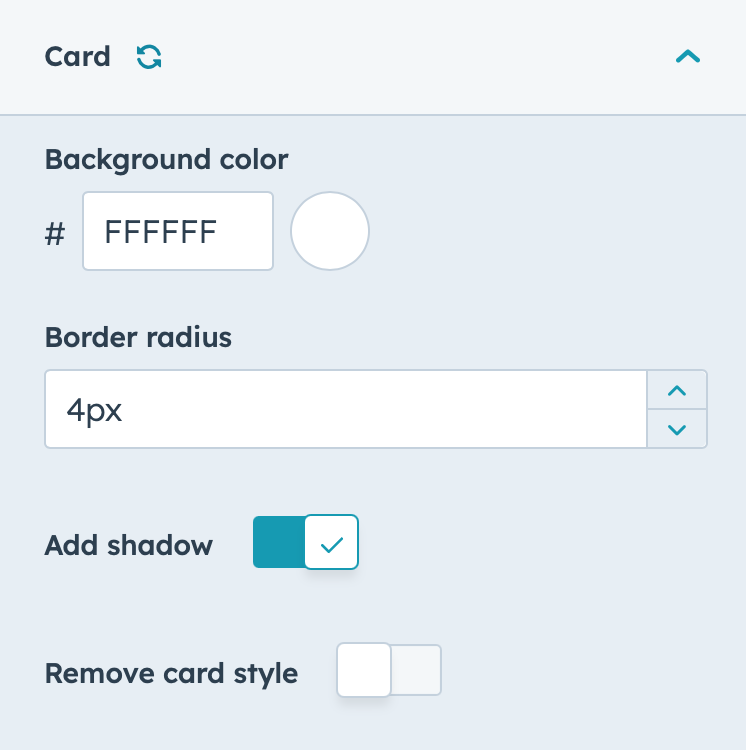Viewport: 746px width, 750px height.
Task: Disable the Add shadow toggle
Action: pos(306,542)
